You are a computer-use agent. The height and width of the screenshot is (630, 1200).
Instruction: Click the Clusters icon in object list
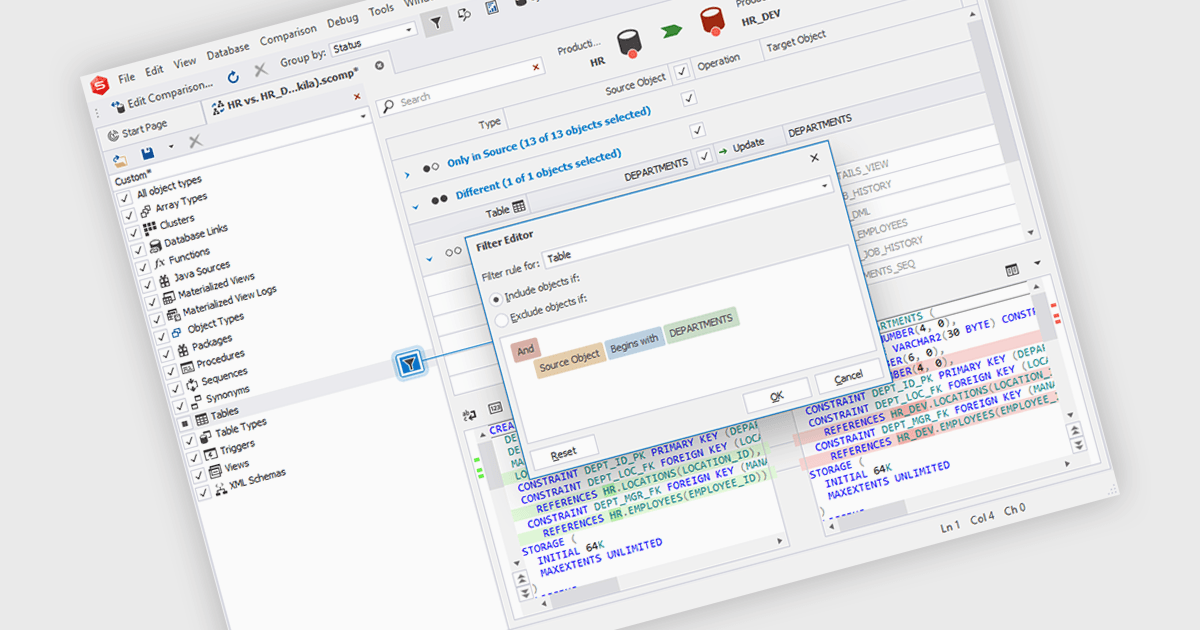[150, 228]
